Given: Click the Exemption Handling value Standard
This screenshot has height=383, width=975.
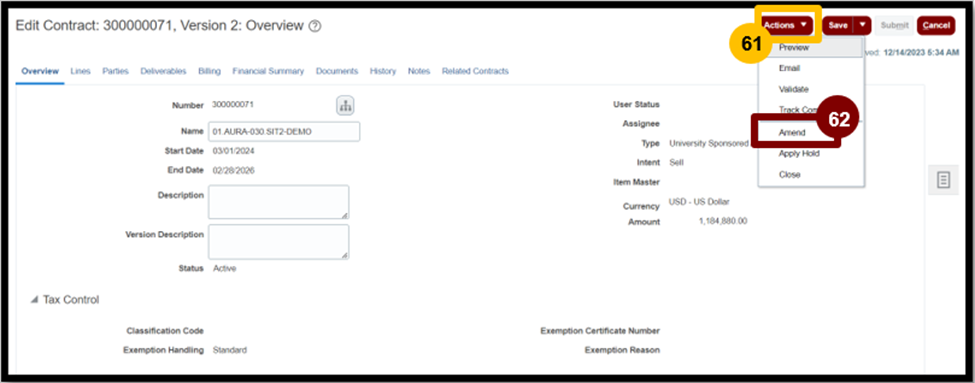Looking at the screenshot, I should [x=229, y=350].
